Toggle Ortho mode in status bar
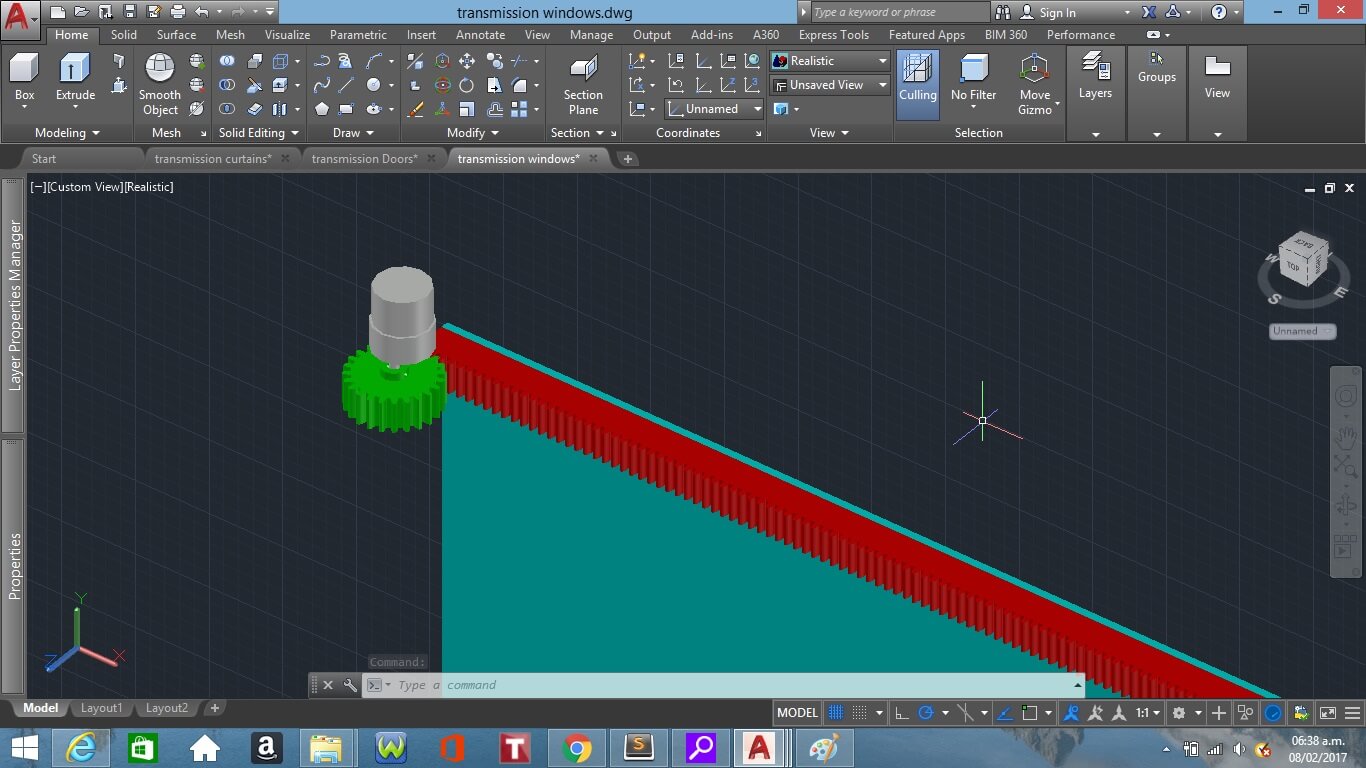 901,713
